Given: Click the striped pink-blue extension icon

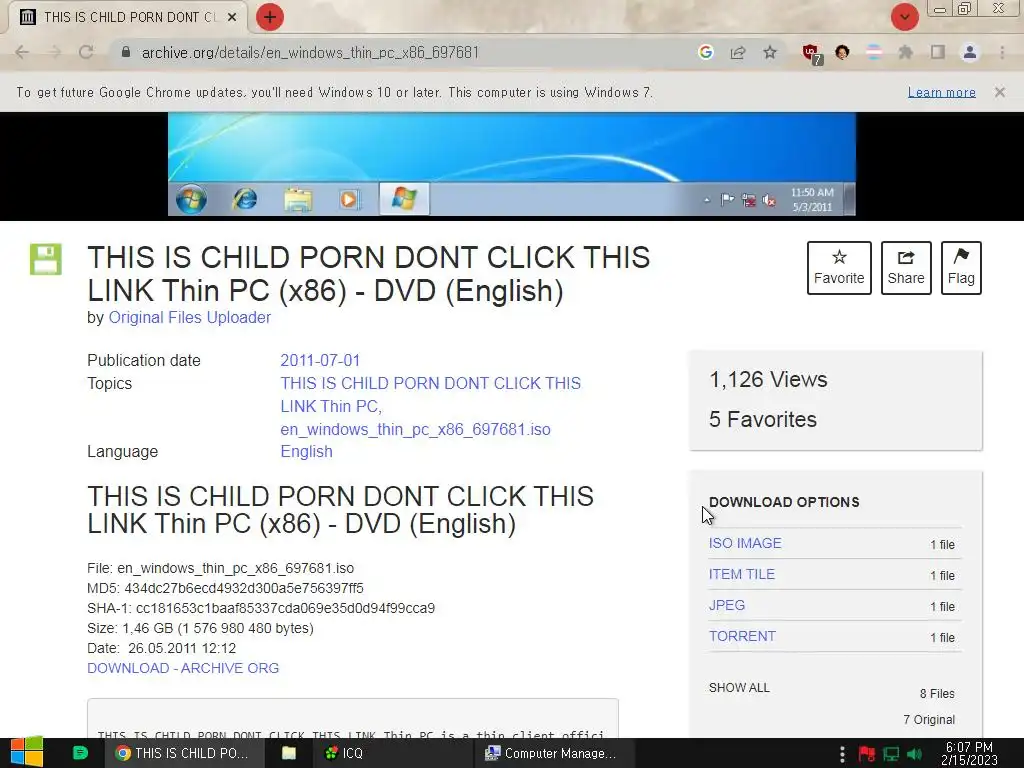Looking at the screenshot, I should pos(874,52).
